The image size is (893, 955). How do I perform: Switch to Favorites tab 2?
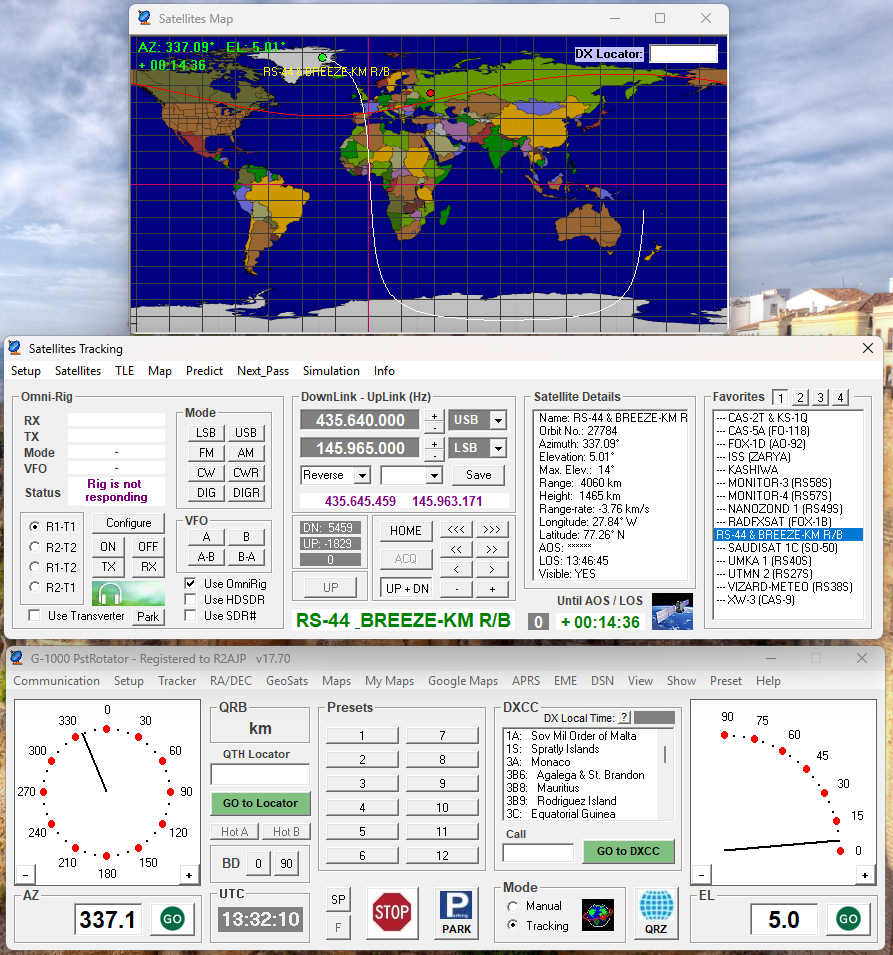coord(800,398)
